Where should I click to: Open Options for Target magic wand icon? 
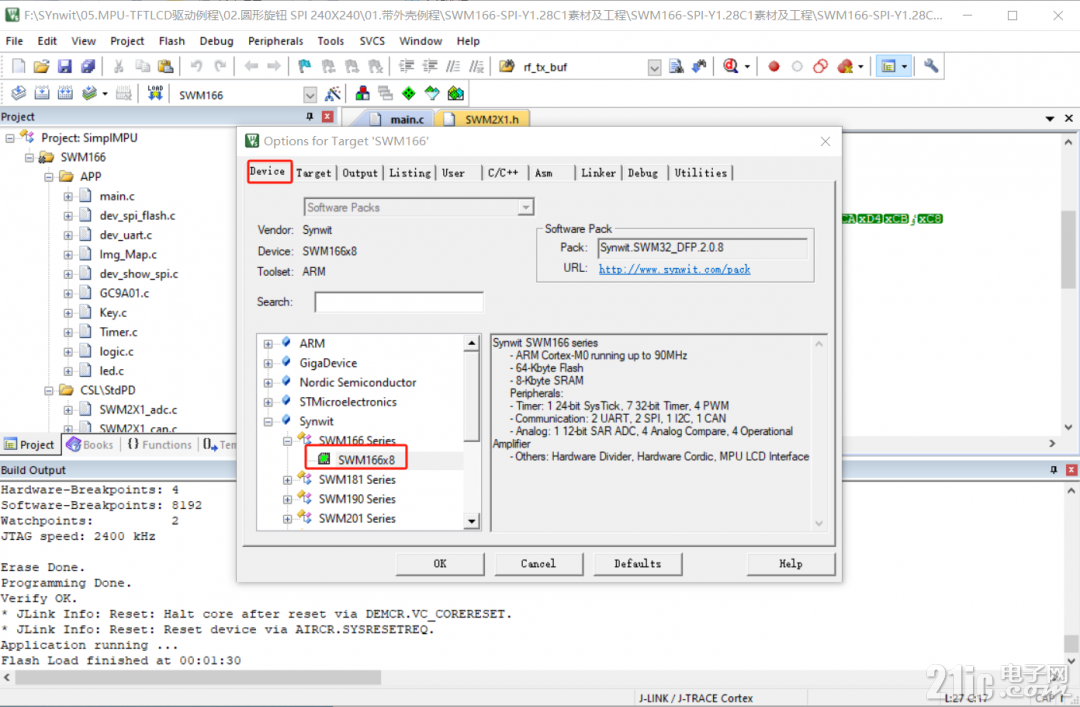pyautogui.click(x=333, y=93)
